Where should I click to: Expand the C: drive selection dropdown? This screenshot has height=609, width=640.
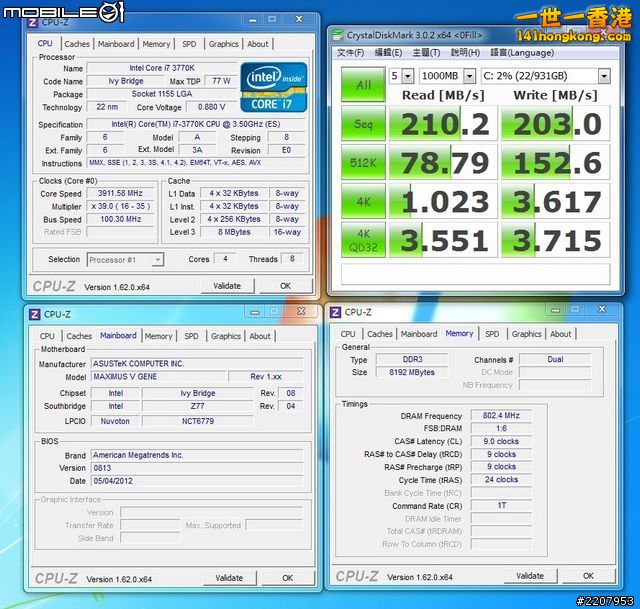(x=546, y=76)
